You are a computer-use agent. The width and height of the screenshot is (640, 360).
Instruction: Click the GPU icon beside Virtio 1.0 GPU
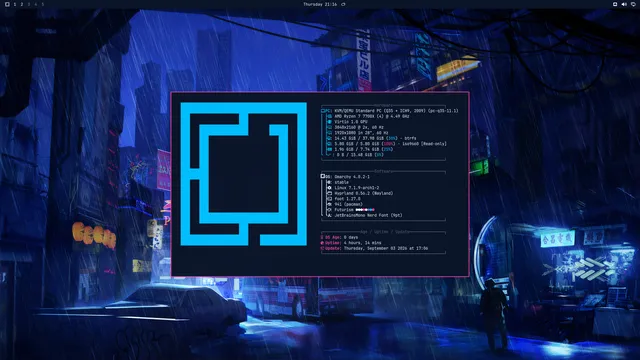(x=329, y=122)
